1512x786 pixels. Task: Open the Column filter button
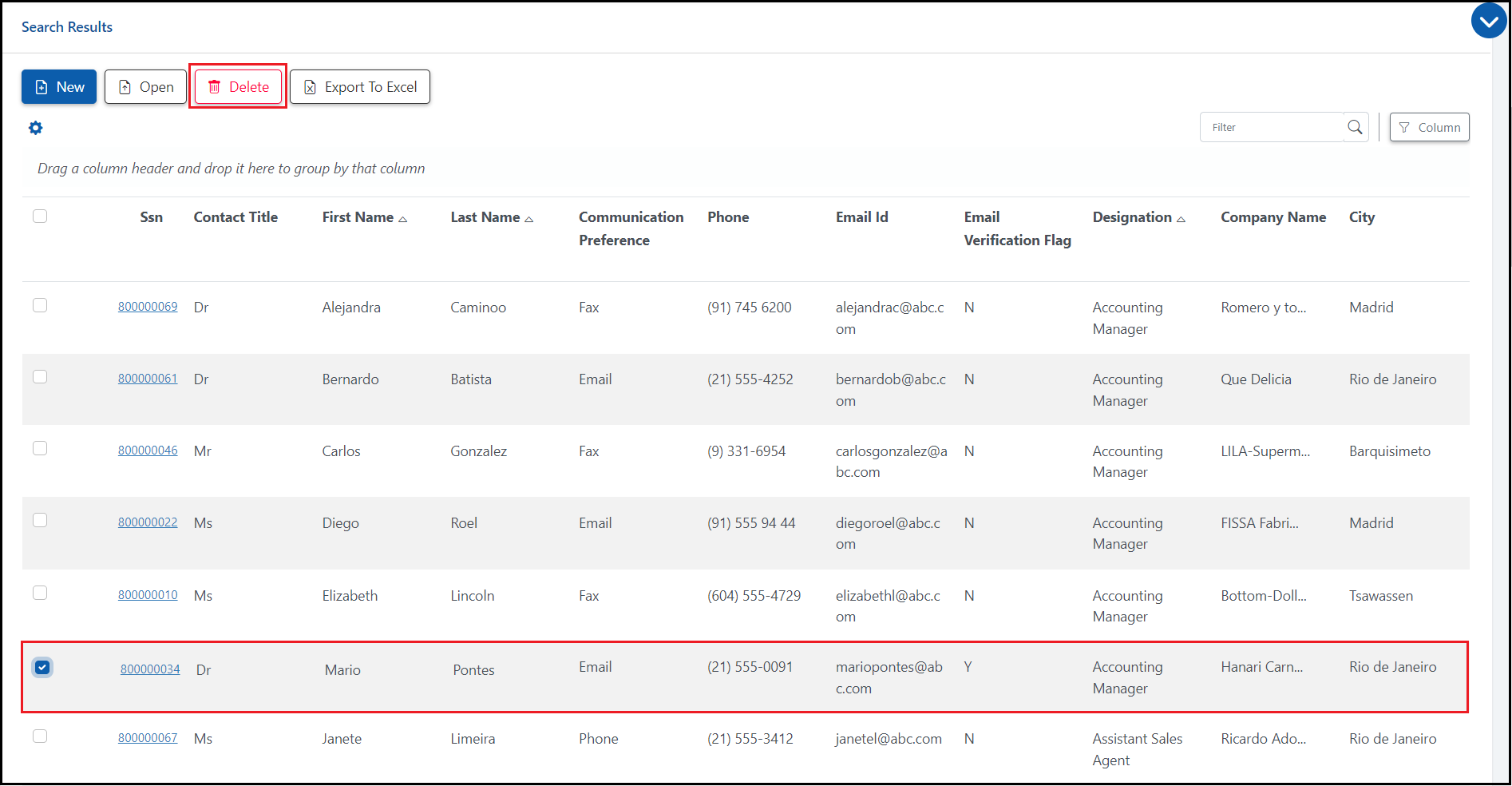click(1429, 127)
